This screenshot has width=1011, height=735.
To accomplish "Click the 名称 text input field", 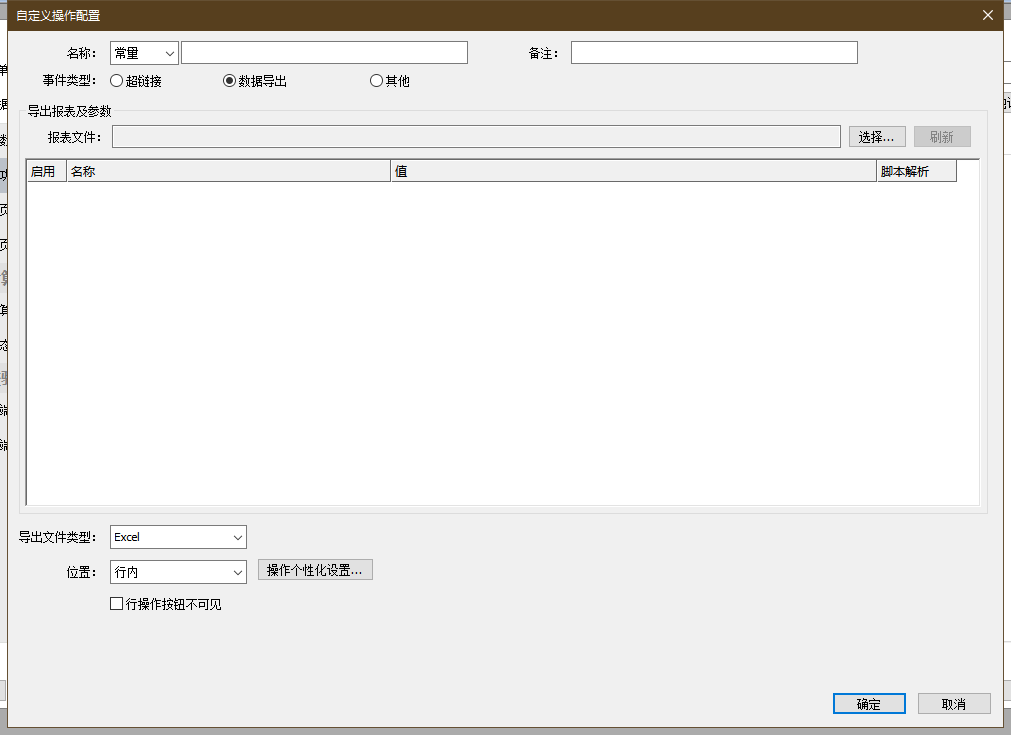I will click(324, 53).
